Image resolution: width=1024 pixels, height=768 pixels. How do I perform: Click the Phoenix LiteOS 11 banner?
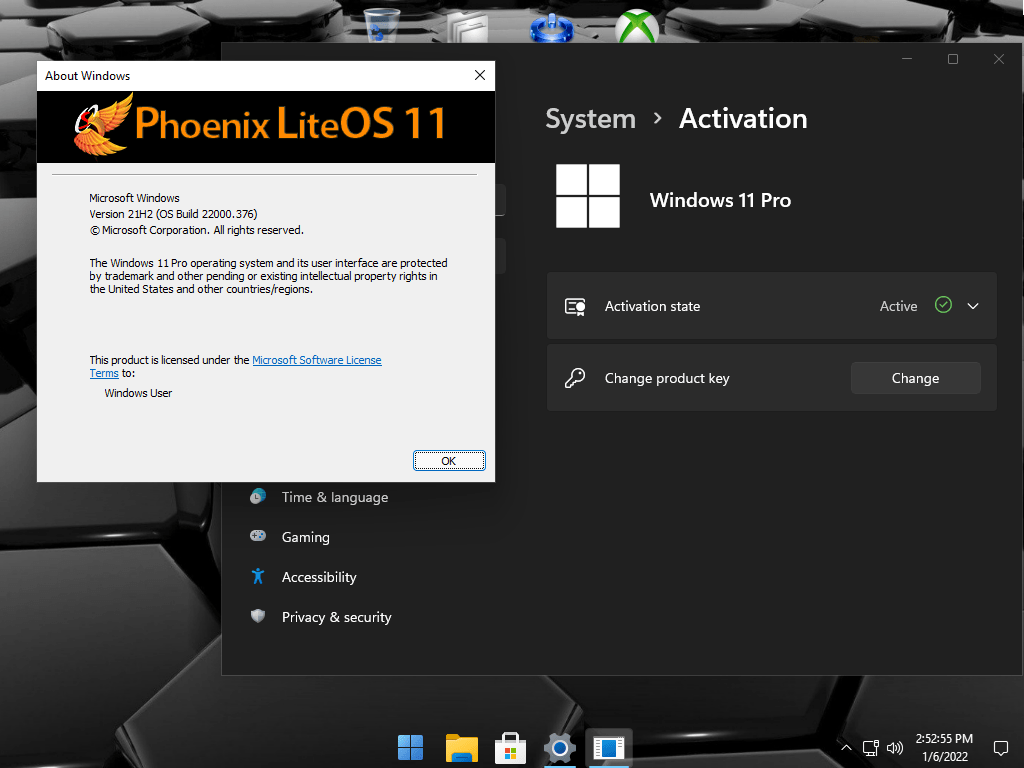[266, 126]
